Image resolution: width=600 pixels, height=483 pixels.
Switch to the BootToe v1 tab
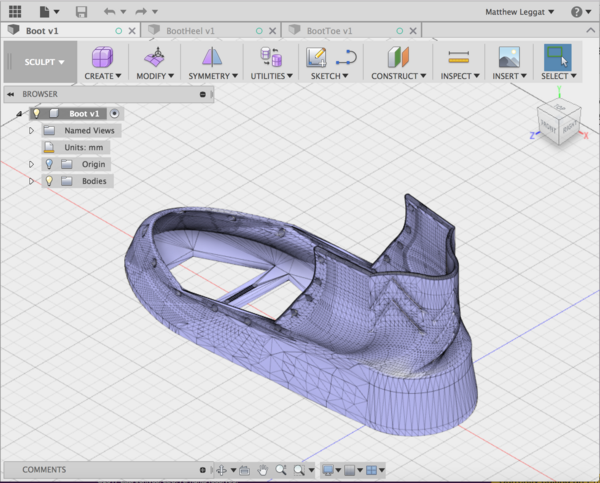(329, 31)
